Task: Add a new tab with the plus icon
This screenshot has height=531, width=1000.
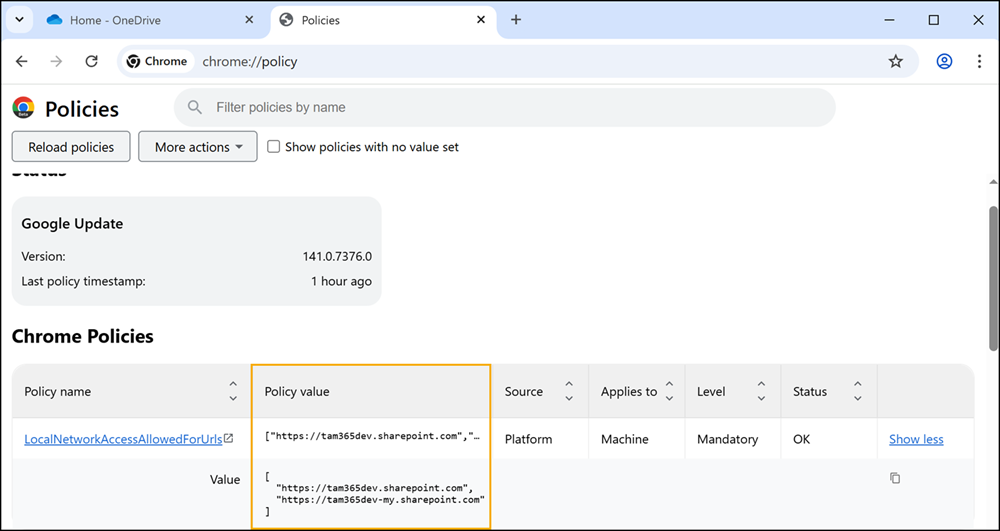Action: coord(516,20)
